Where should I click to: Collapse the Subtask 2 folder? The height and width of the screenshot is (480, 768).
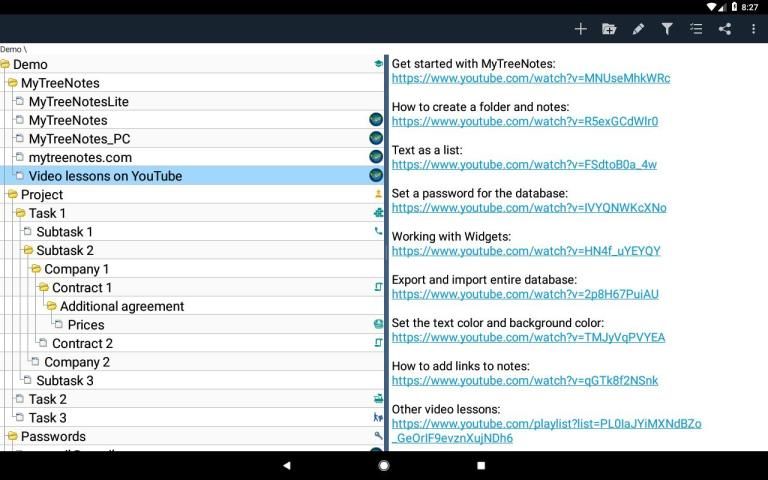pyautogui.click(x=28, y=250)
